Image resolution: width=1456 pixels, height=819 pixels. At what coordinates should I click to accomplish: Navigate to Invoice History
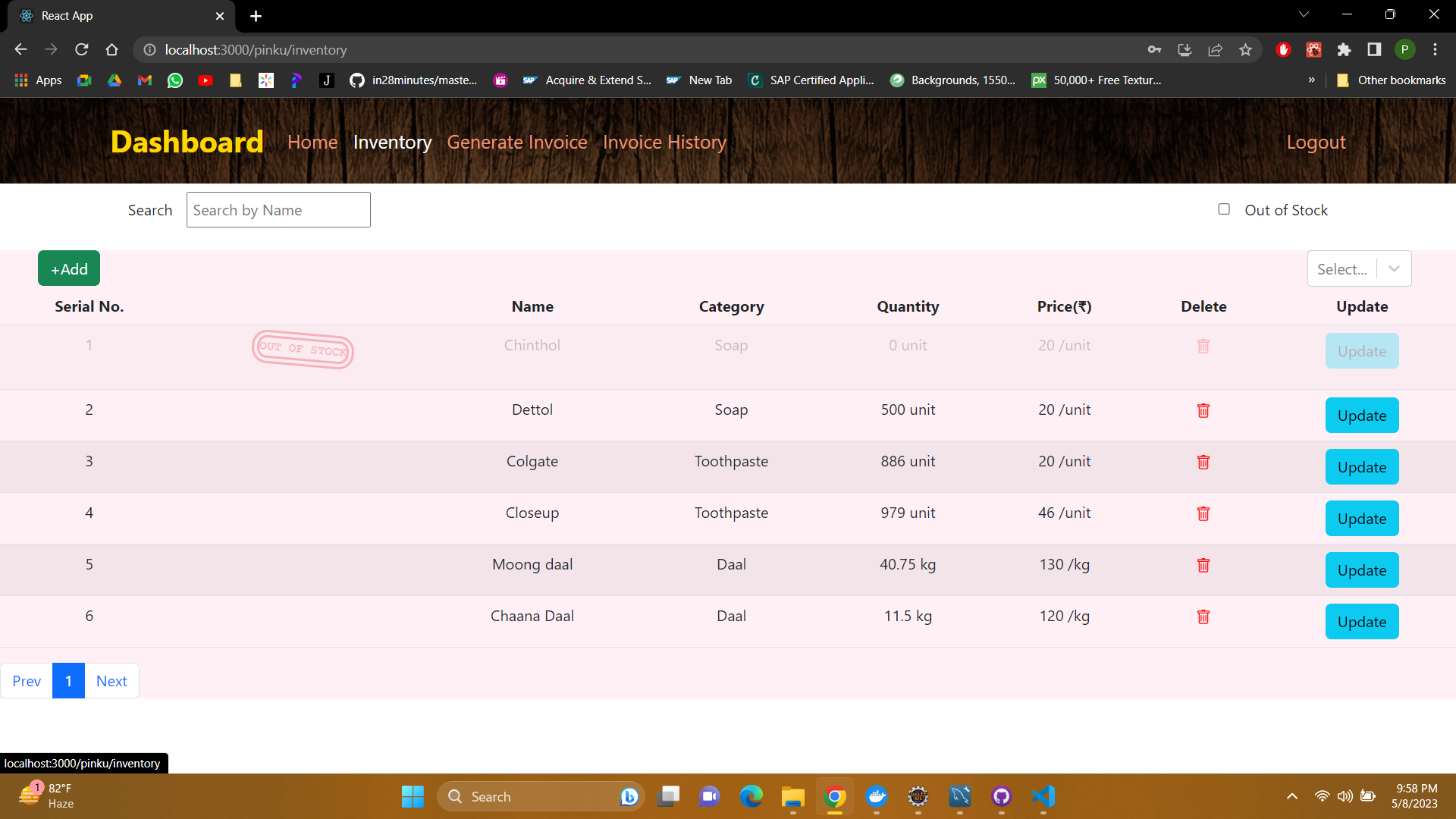coord(664,142)
